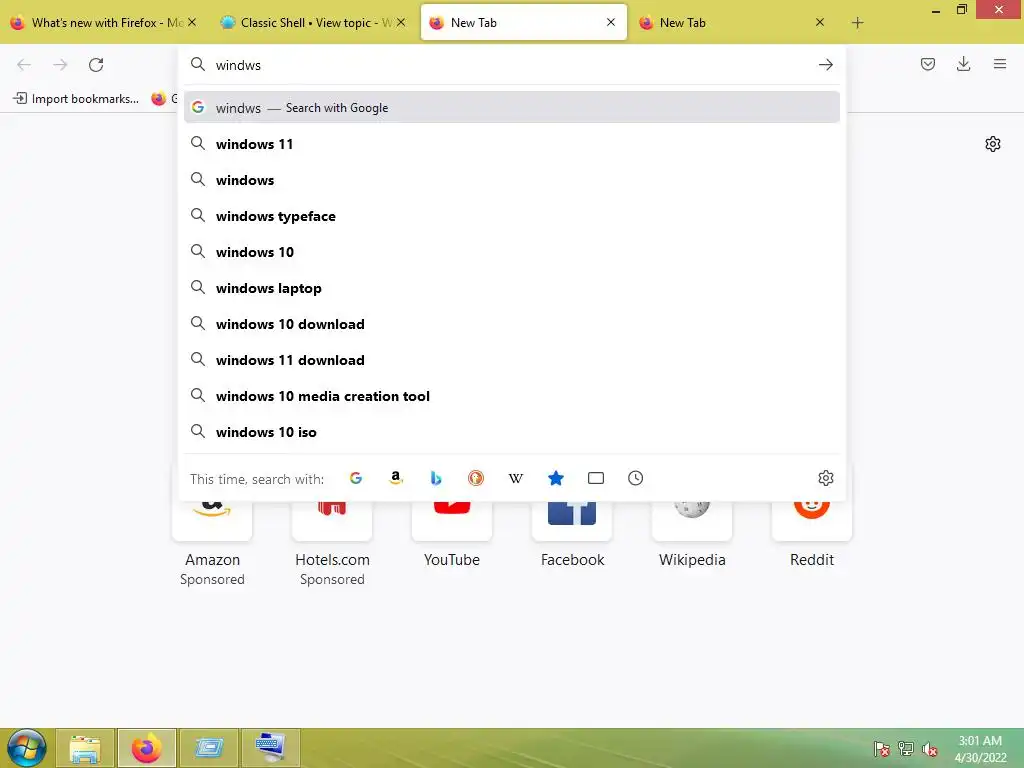Close the active New Tab
The width and height of the screenshot is (1024, 768).
pyautogui.click(x=611, y=22)
